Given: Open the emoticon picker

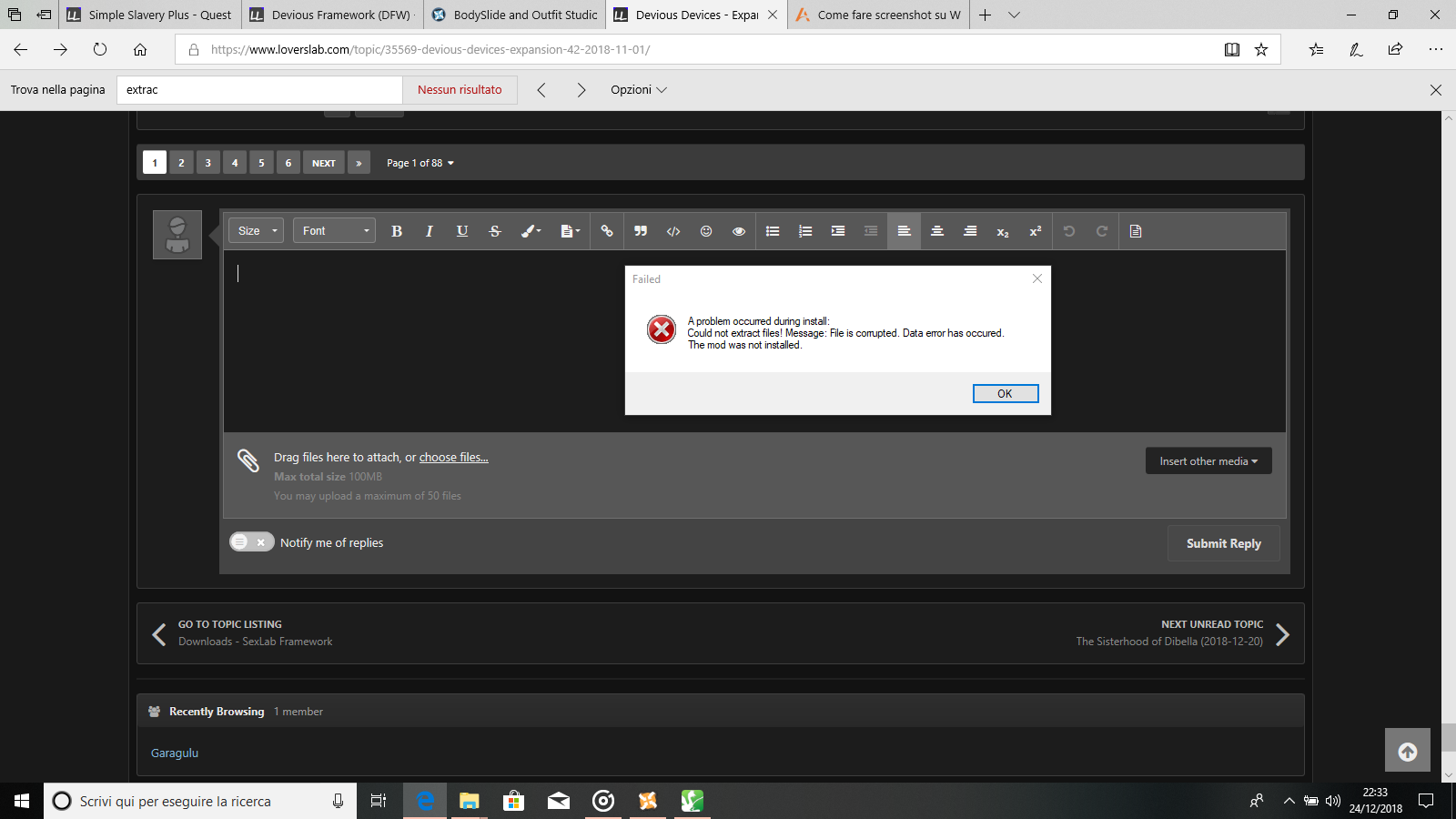Looking at the screenshot, I should [706, 231].
